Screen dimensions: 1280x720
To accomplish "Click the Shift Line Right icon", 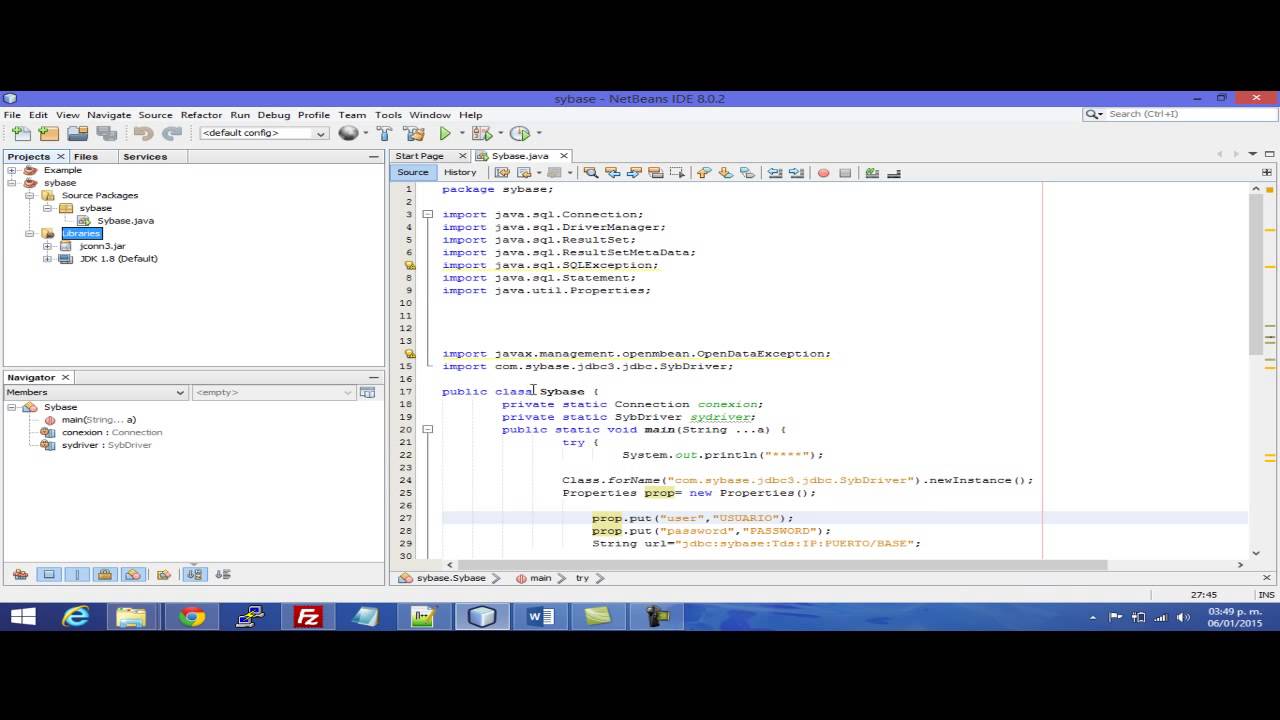I will pos(796,173).
